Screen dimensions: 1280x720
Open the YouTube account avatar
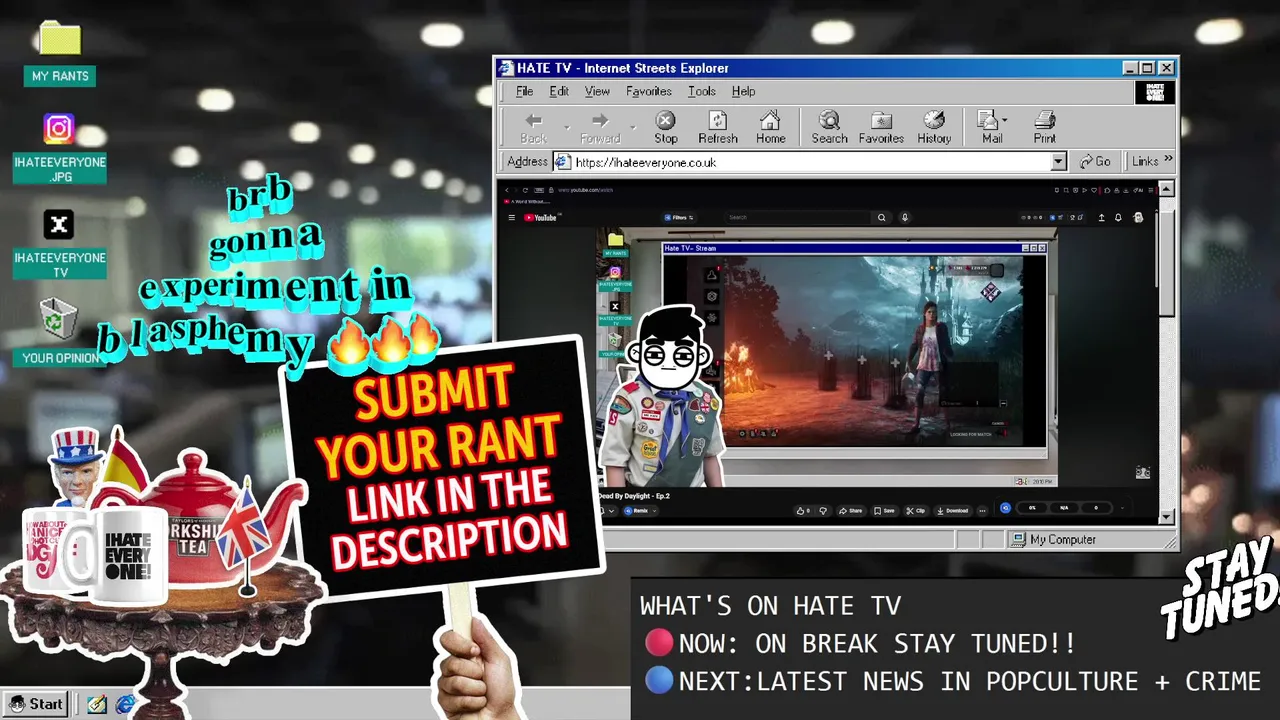pyautogui.click(x=1138, y=217)
